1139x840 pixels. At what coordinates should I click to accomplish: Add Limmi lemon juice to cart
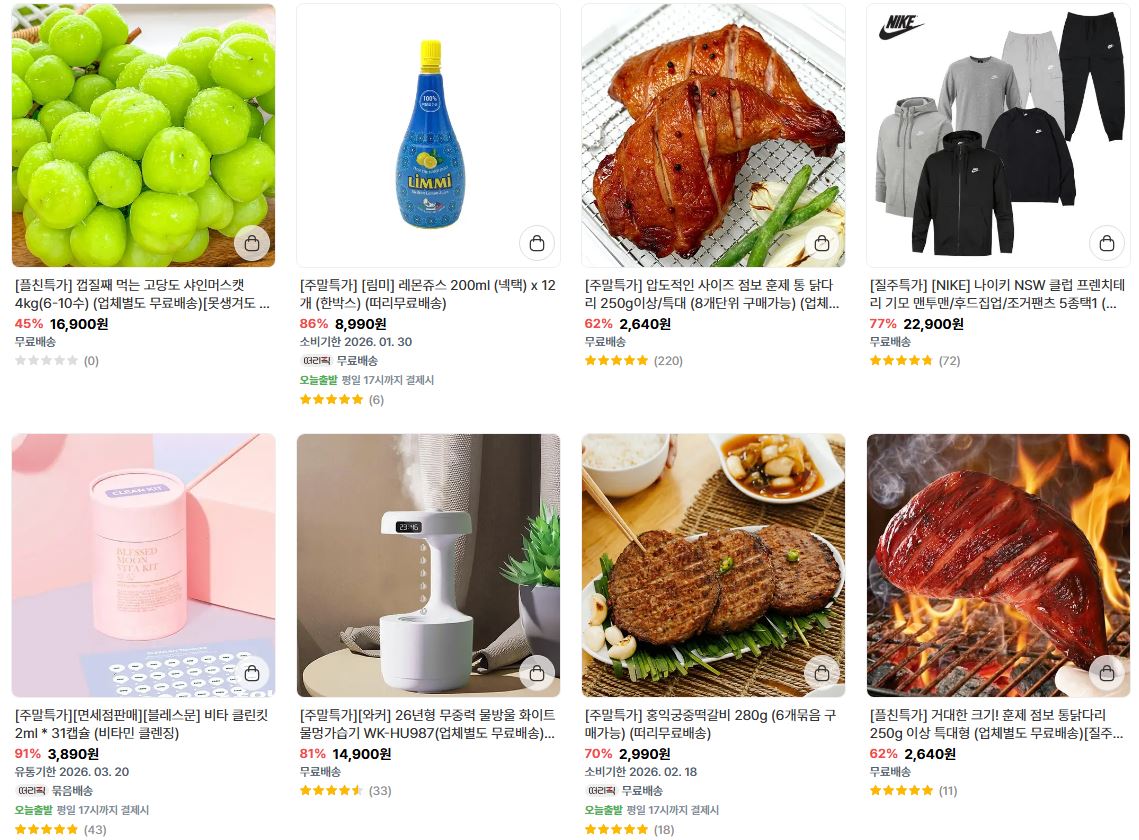click(537, 243)
